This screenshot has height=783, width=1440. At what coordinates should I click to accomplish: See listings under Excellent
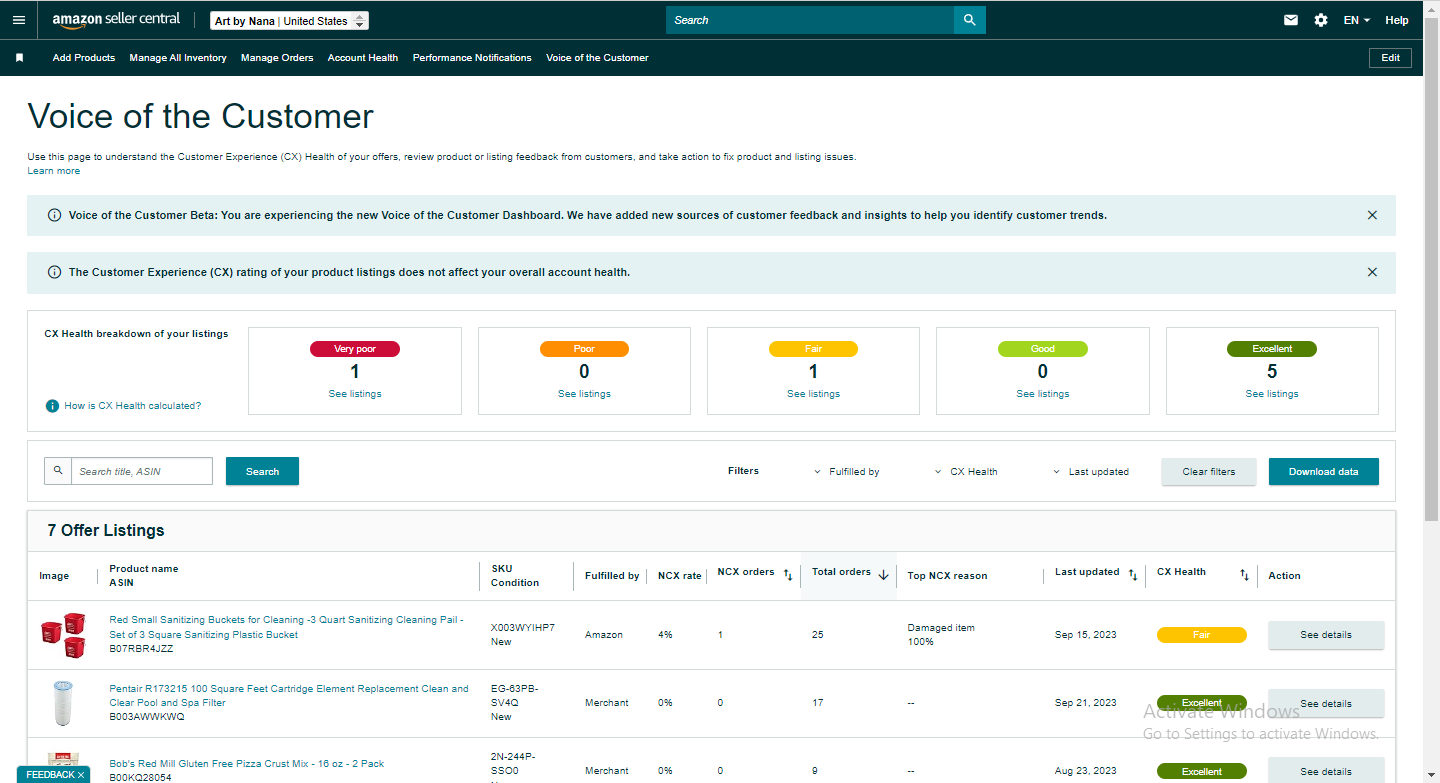coord(1272,394)
